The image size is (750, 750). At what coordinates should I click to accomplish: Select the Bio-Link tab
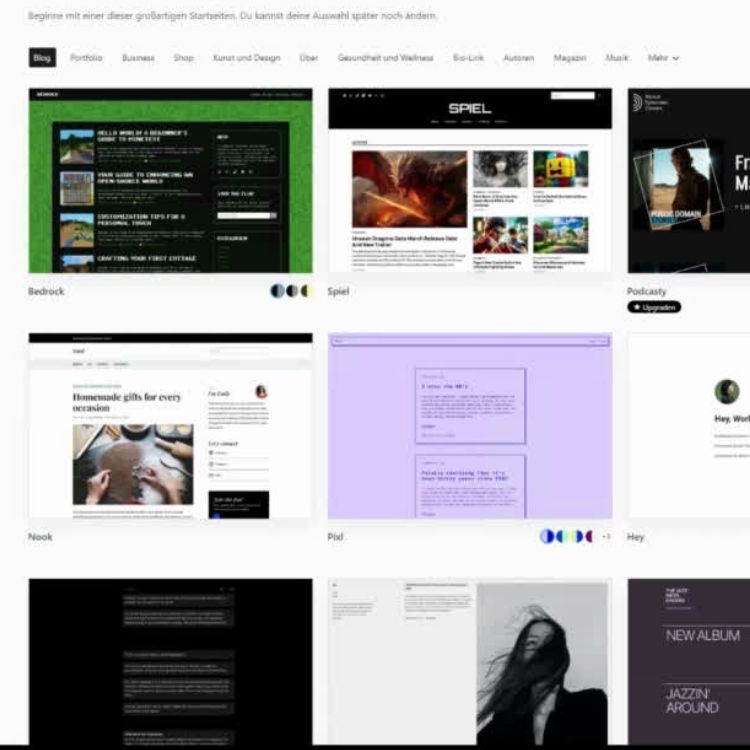point(468,58)
